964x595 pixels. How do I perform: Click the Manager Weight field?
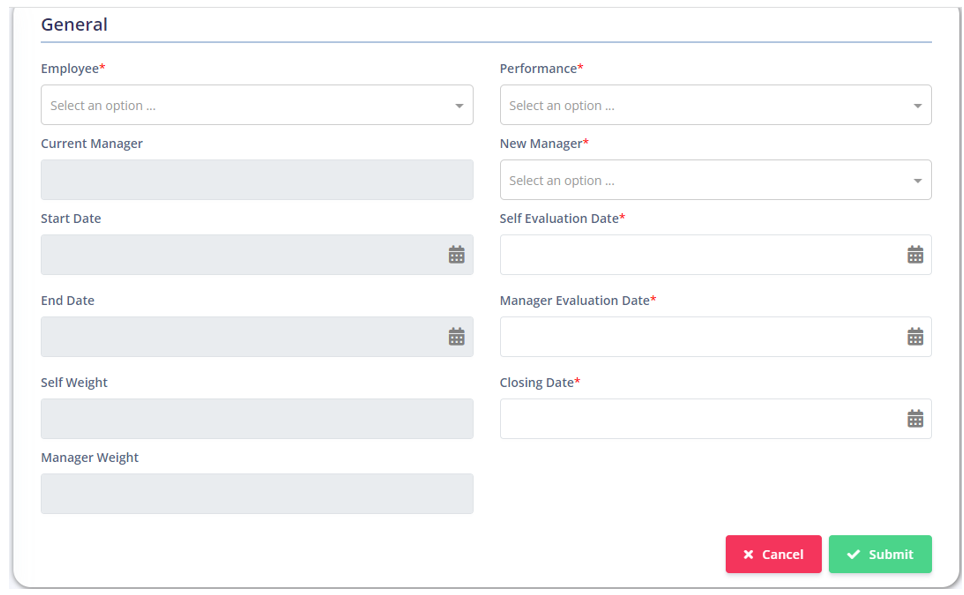pos(257,494)
